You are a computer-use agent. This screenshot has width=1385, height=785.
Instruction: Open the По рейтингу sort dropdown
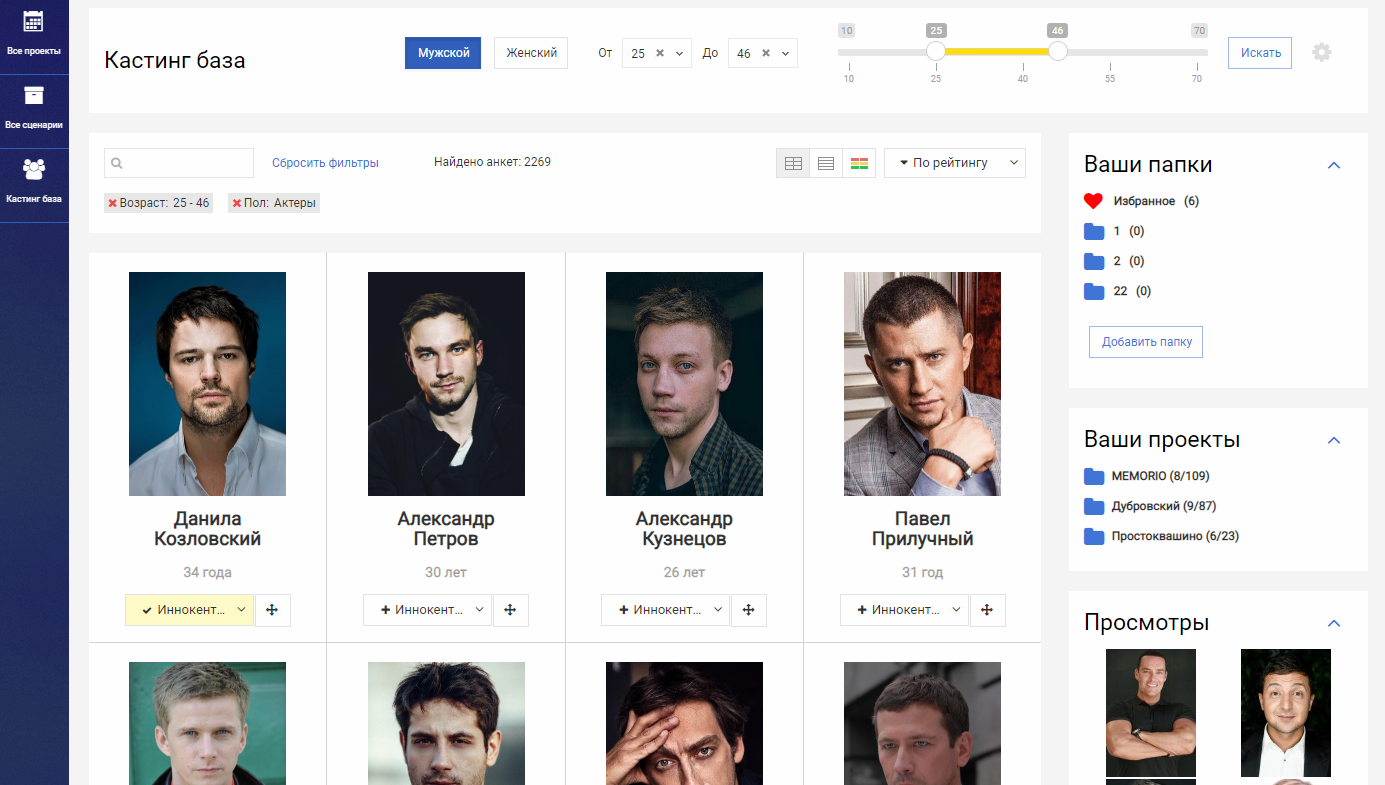[955, 163]
